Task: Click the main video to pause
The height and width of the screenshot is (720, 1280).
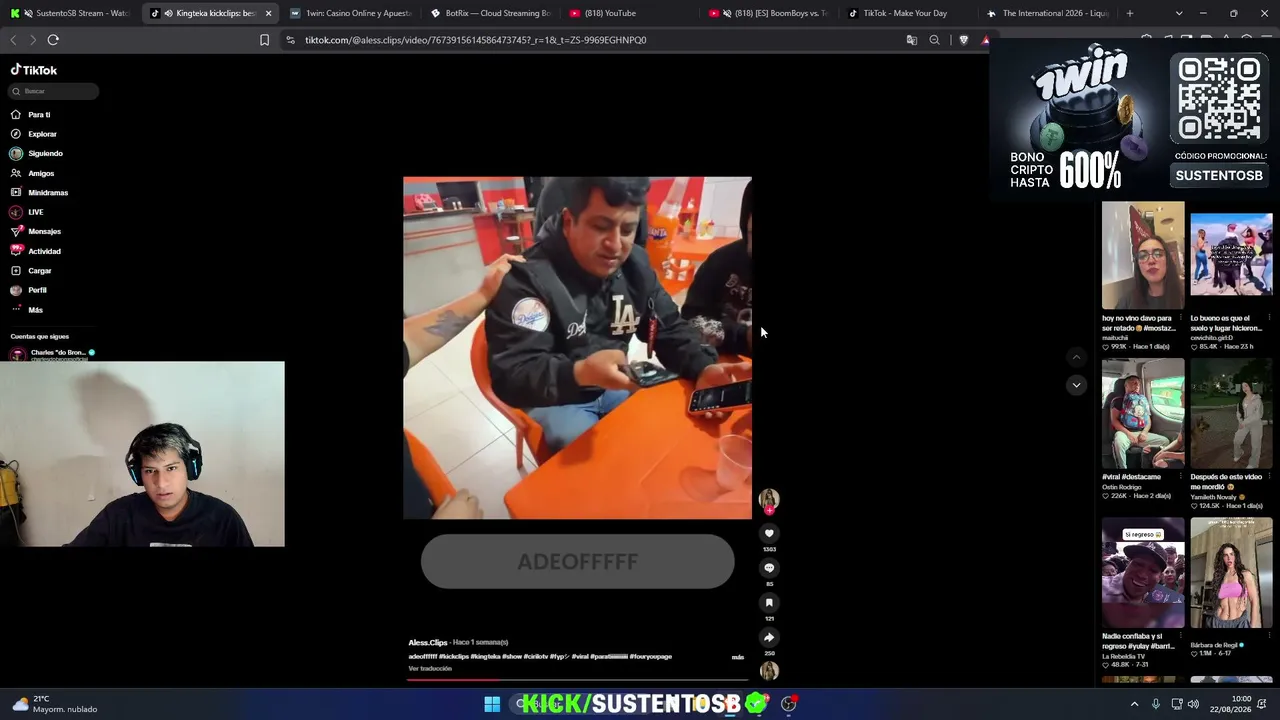Action: pyautogui.click(x=577, y=348)
